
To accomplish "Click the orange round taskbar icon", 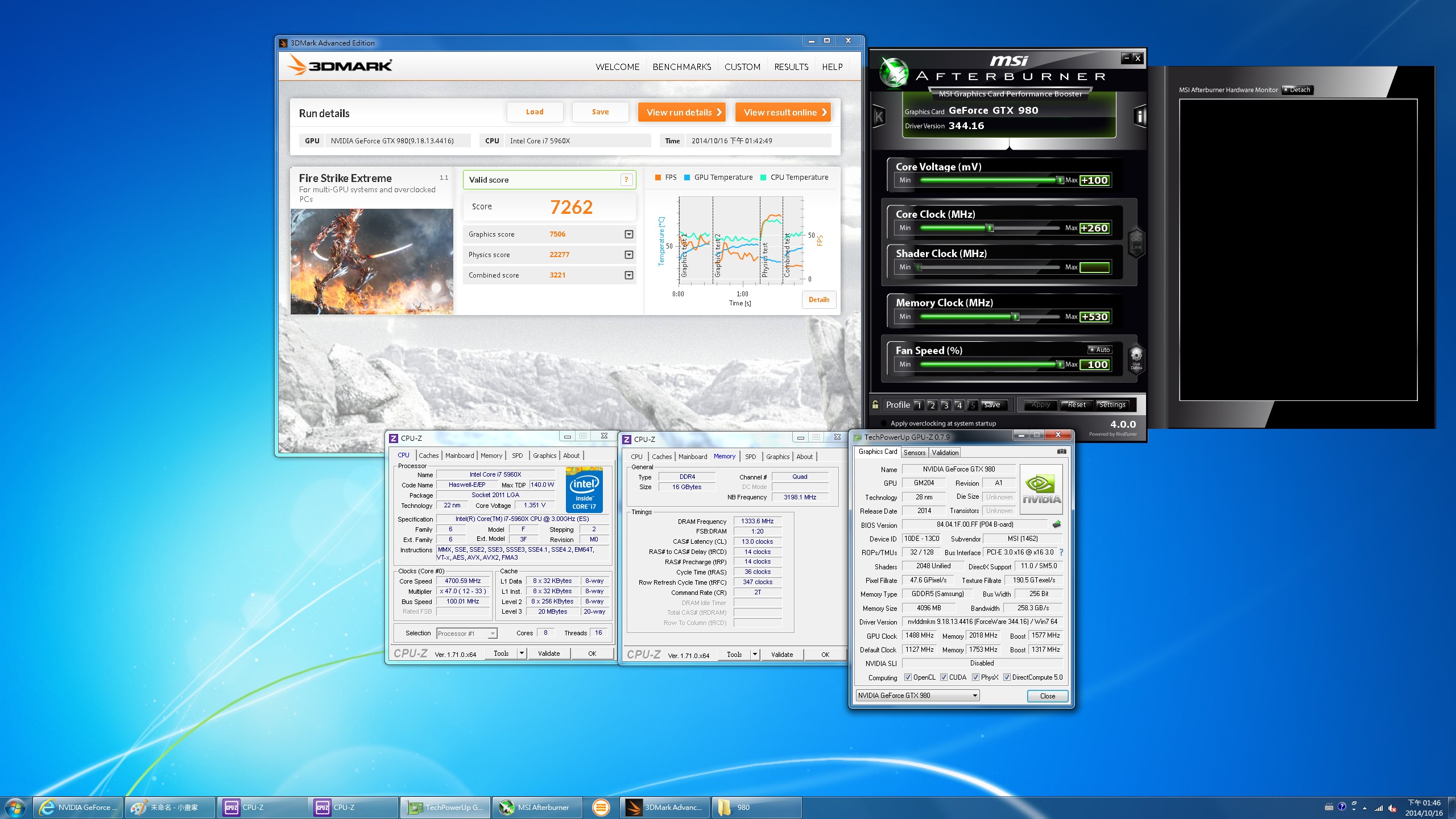I will [x=601, y=808].
